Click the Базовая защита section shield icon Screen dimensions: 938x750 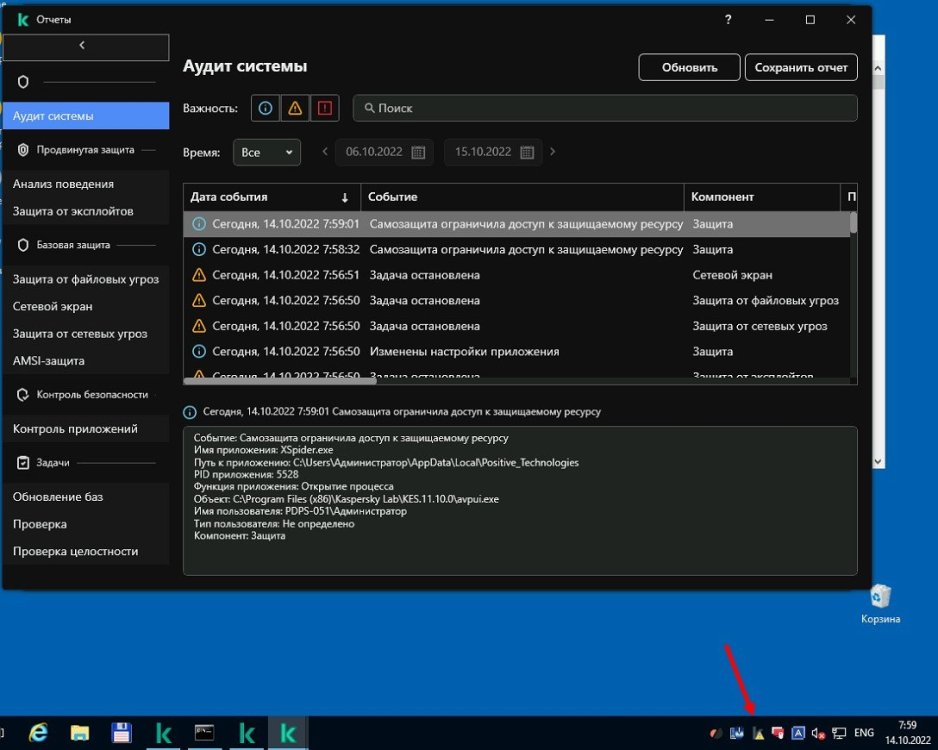(23, 245)
